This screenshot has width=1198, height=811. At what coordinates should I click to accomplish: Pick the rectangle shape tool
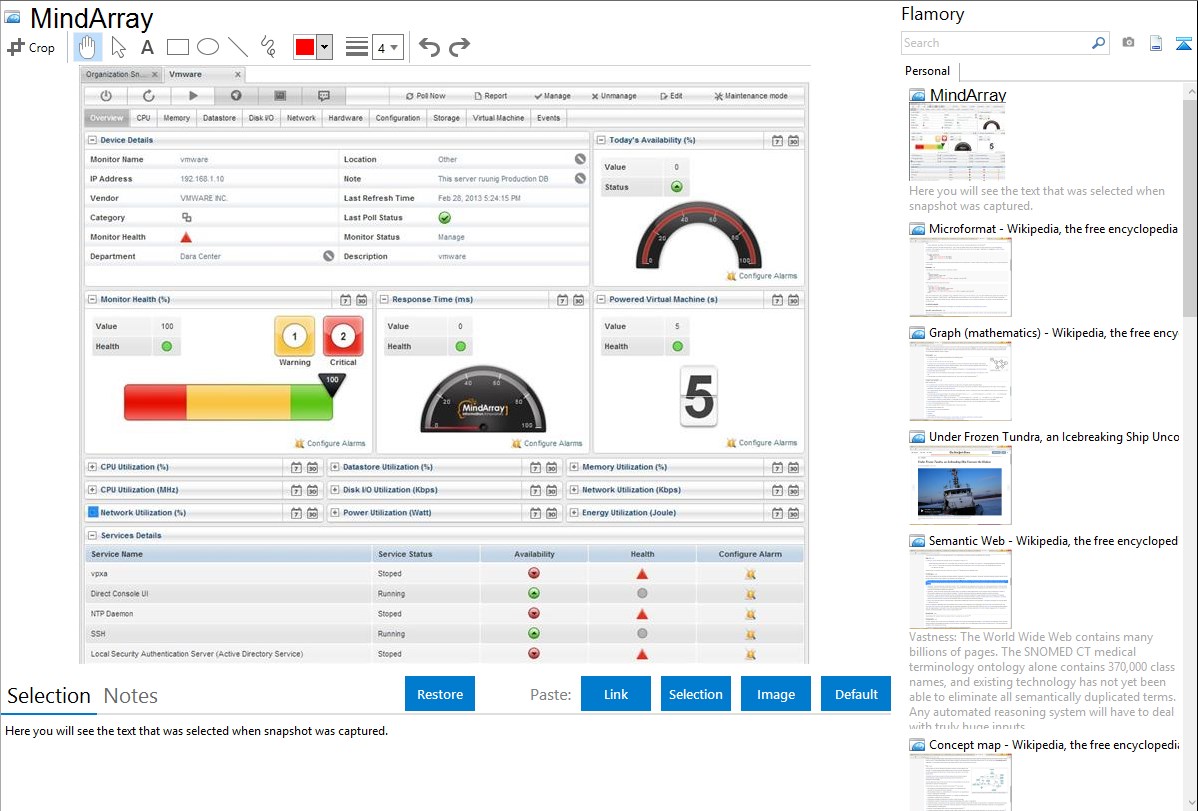177,47
